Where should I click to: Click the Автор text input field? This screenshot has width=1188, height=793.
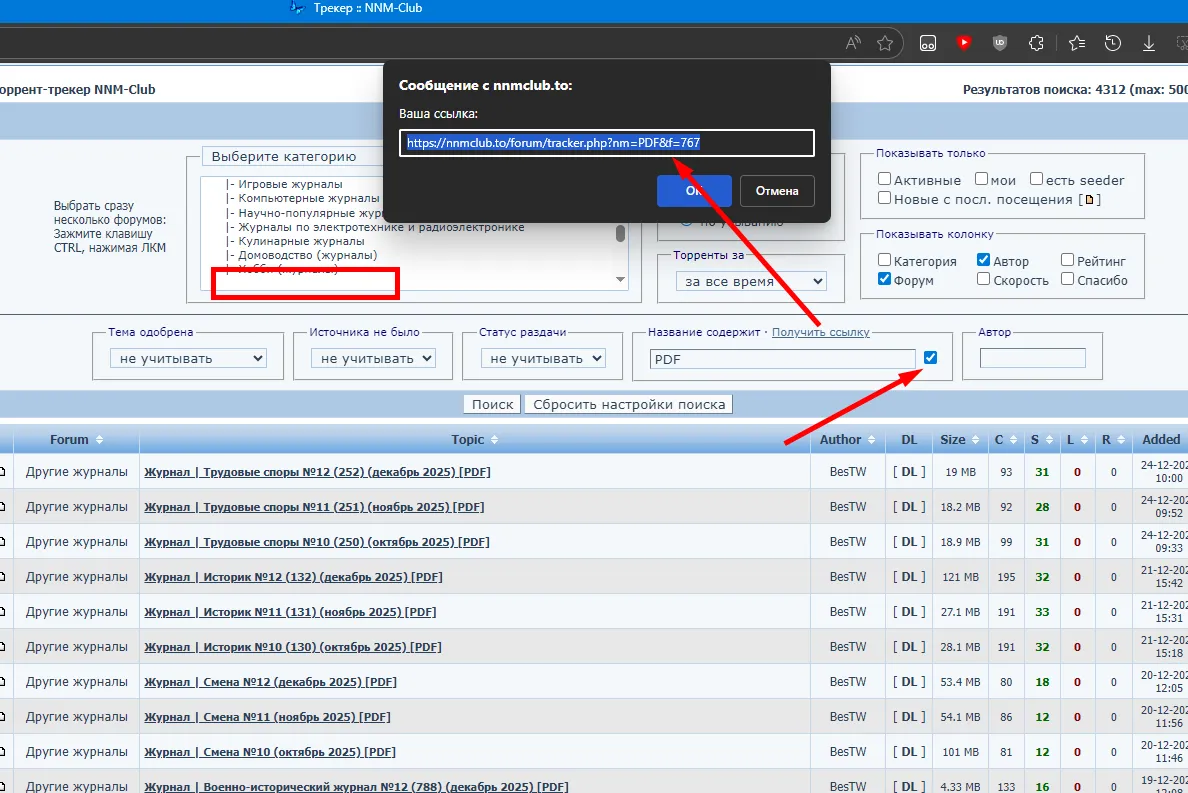click(1032, 358)
